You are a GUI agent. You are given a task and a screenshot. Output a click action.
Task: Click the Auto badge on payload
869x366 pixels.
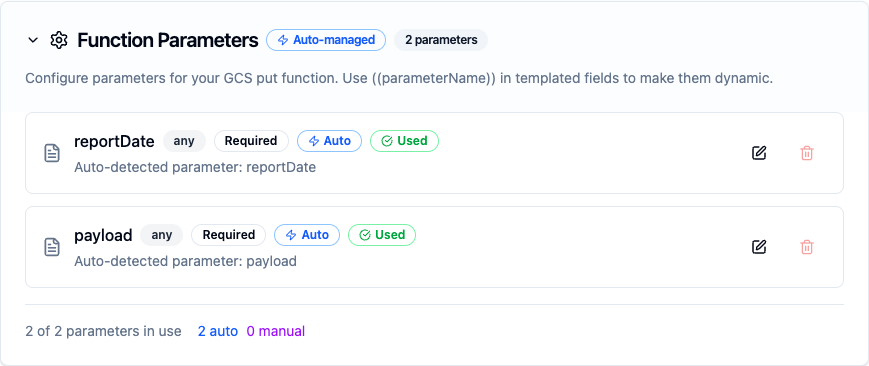click(307, 235)
